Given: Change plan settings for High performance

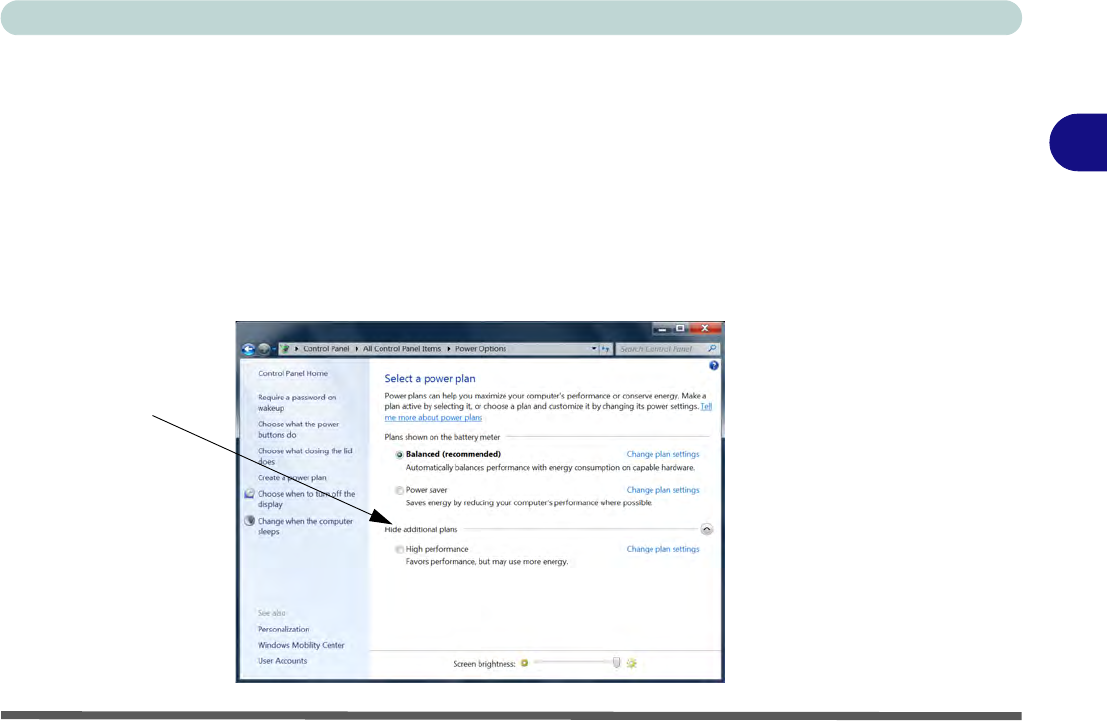Looking at the screenshot, I should point(663,549).
